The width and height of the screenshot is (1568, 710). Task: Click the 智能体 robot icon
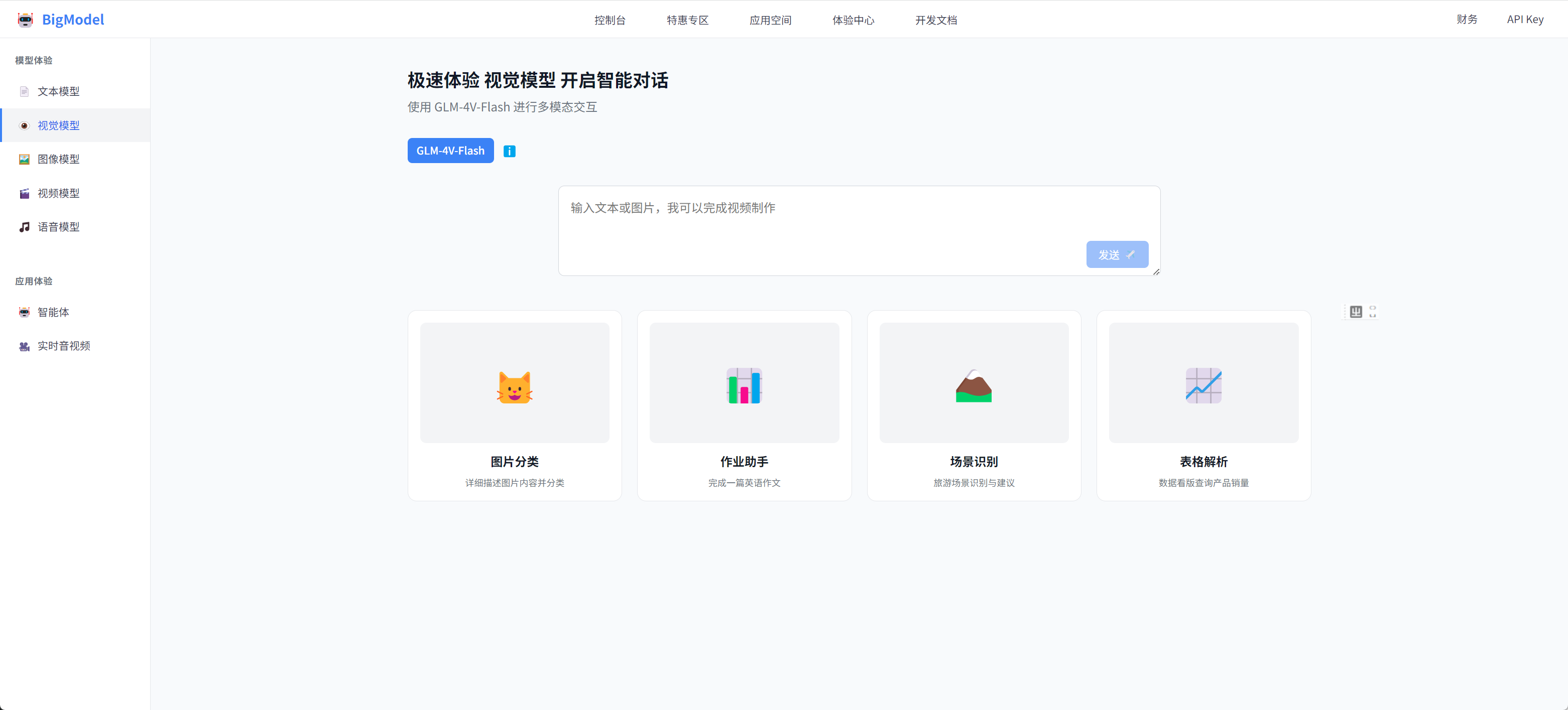coord(24,312)
